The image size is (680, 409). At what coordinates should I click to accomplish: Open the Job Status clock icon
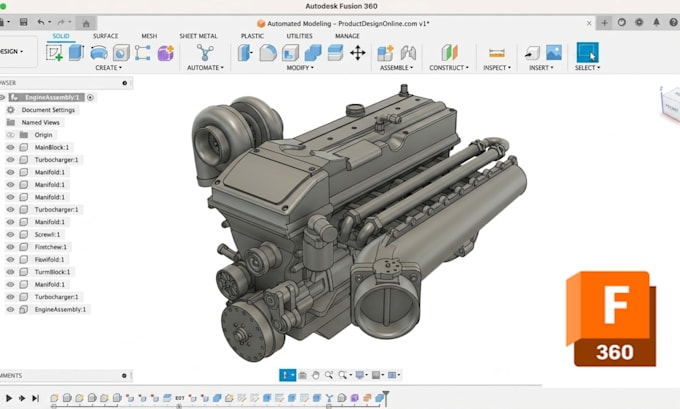coord(622,22)
